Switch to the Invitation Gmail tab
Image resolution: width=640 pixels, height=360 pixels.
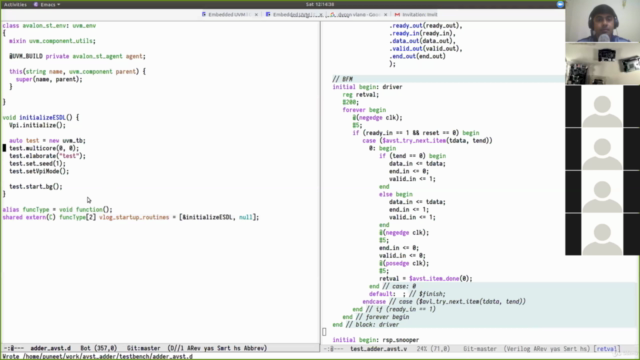[x=416, y=14]
